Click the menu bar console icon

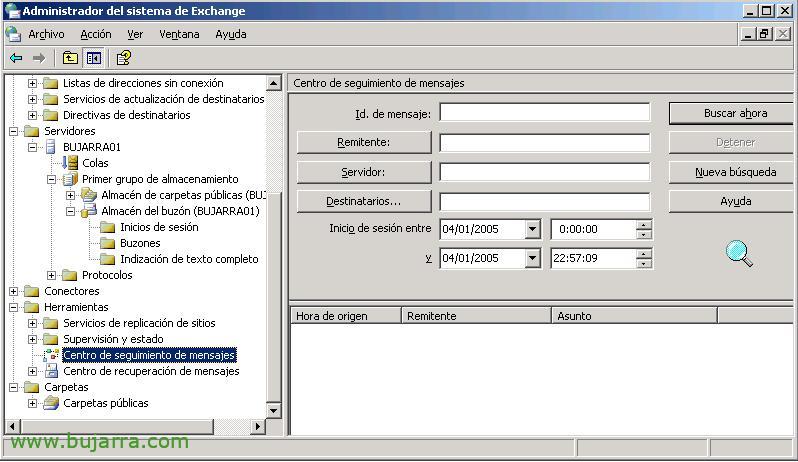point(13,34)
